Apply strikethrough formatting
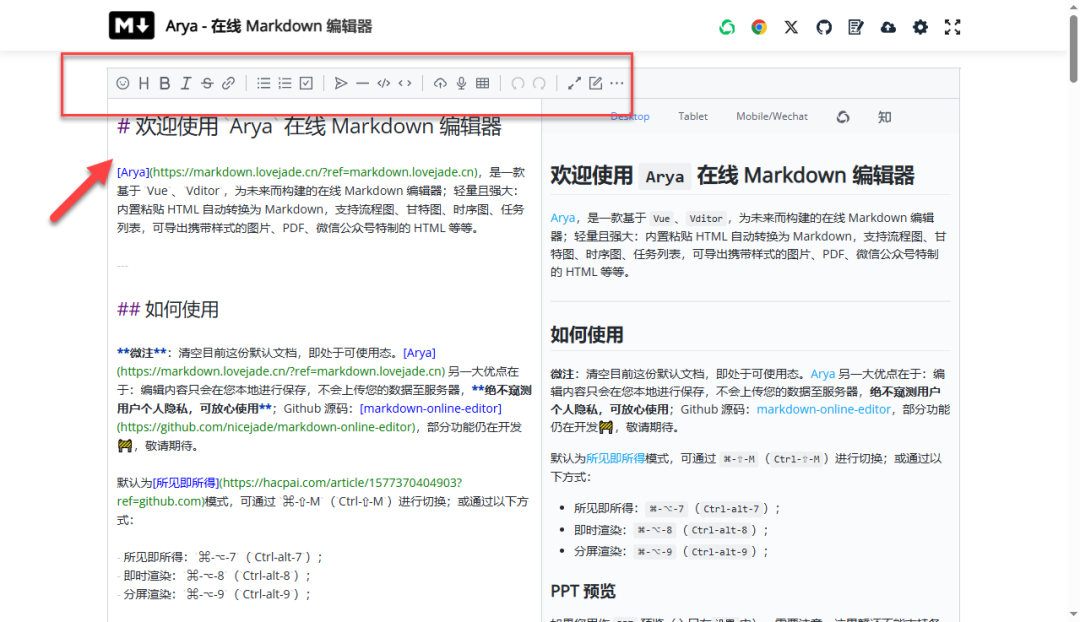The height and width of the screenshot is (622, 1080). click(x=207, y=83)
